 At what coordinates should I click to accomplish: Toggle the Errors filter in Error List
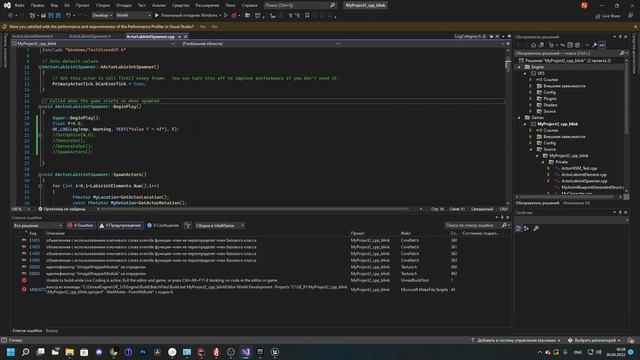coord(81,225)
